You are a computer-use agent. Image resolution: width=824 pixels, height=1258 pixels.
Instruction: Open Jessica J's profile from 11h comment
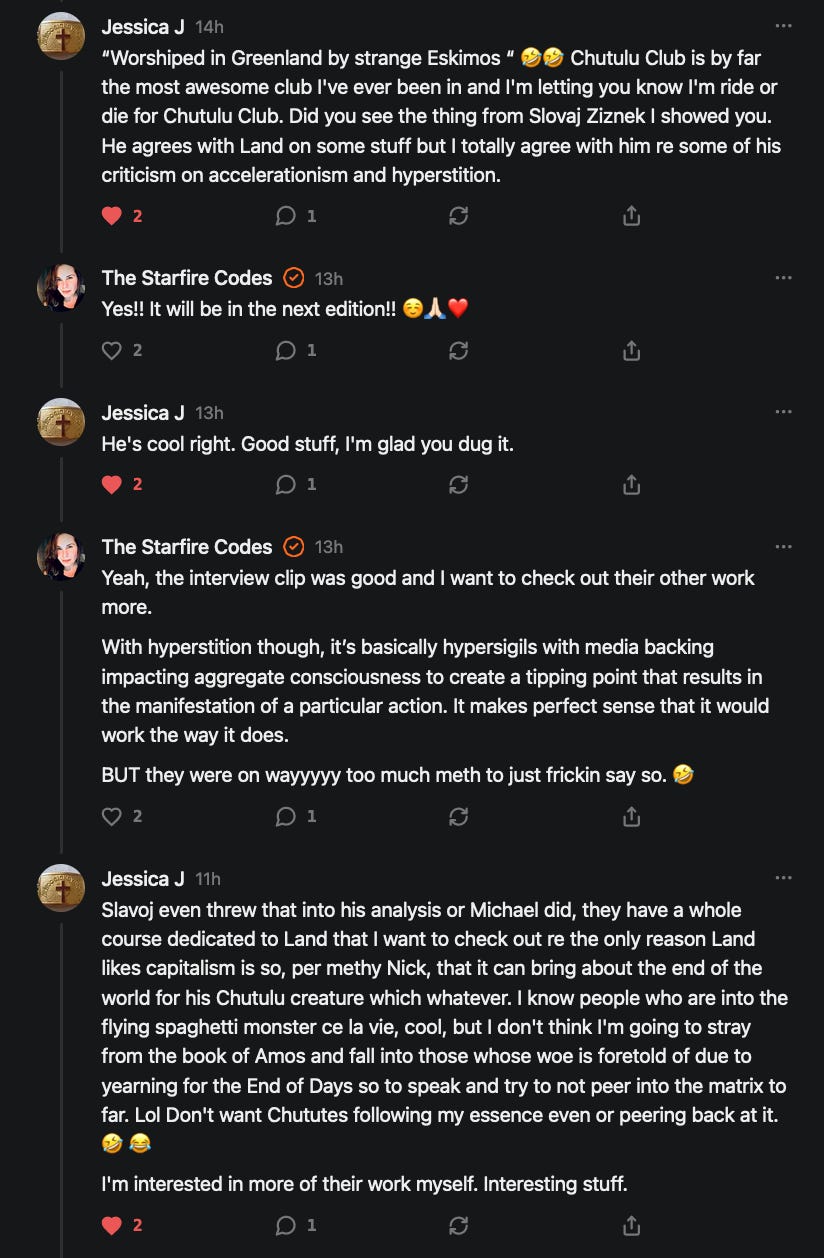tap(143, 879)
